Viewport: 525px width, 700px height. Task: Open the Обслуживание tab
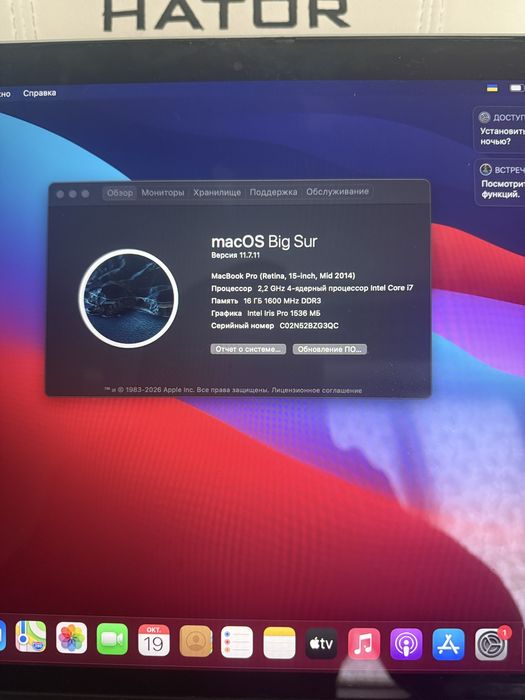coord(338,192)
